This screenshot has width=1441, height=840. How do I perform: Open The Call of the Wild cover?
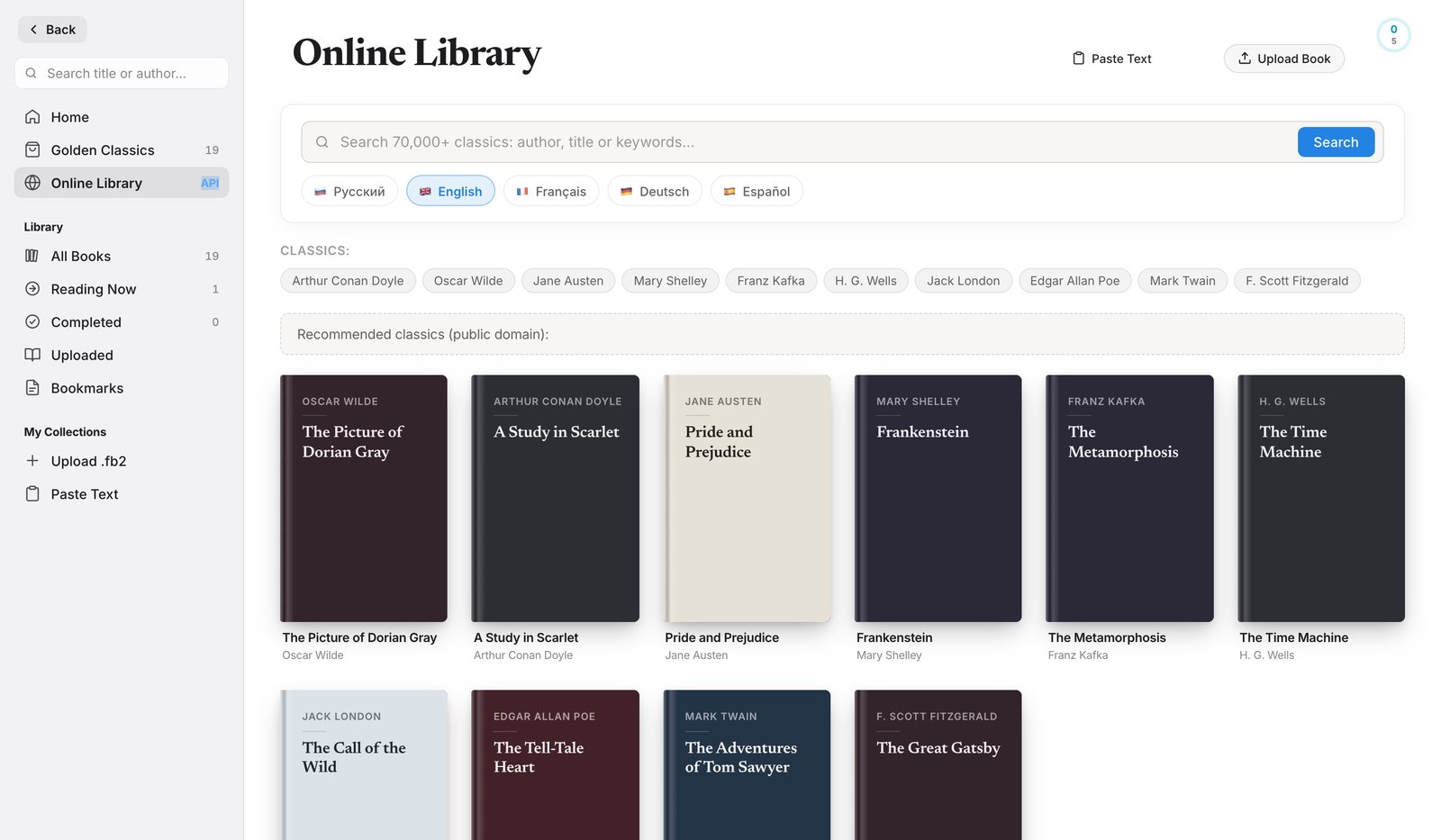[x=364, y=765]
